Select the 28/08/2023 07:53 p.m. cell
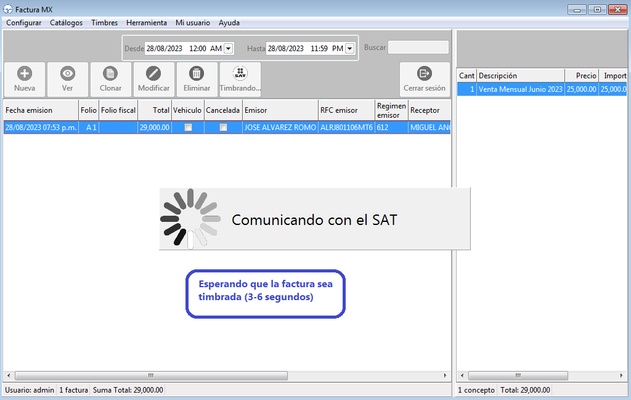 pyautogui.click(x=41, y=128)
